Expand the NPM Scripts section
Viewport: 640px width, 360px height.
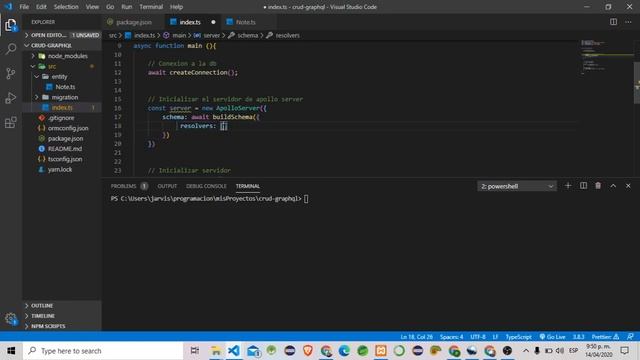62,326
